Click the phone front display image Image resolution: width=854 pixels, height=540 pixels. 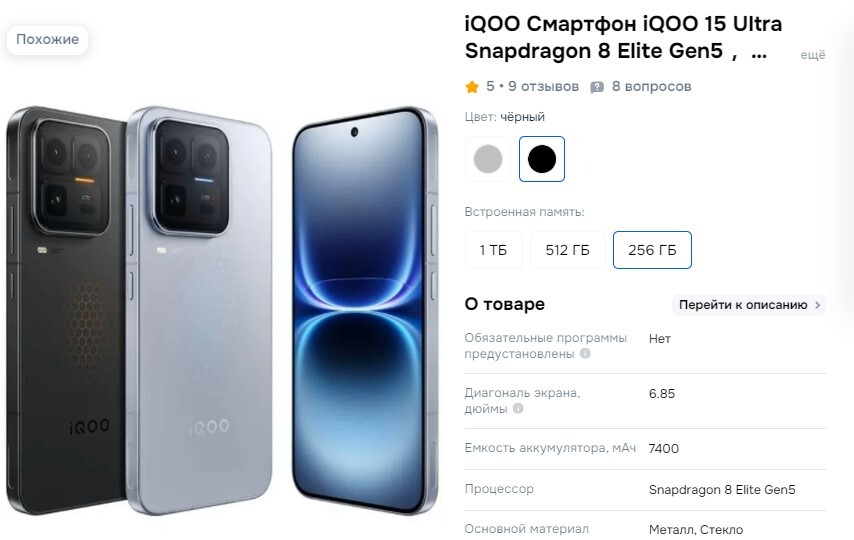tap(365, 311)
